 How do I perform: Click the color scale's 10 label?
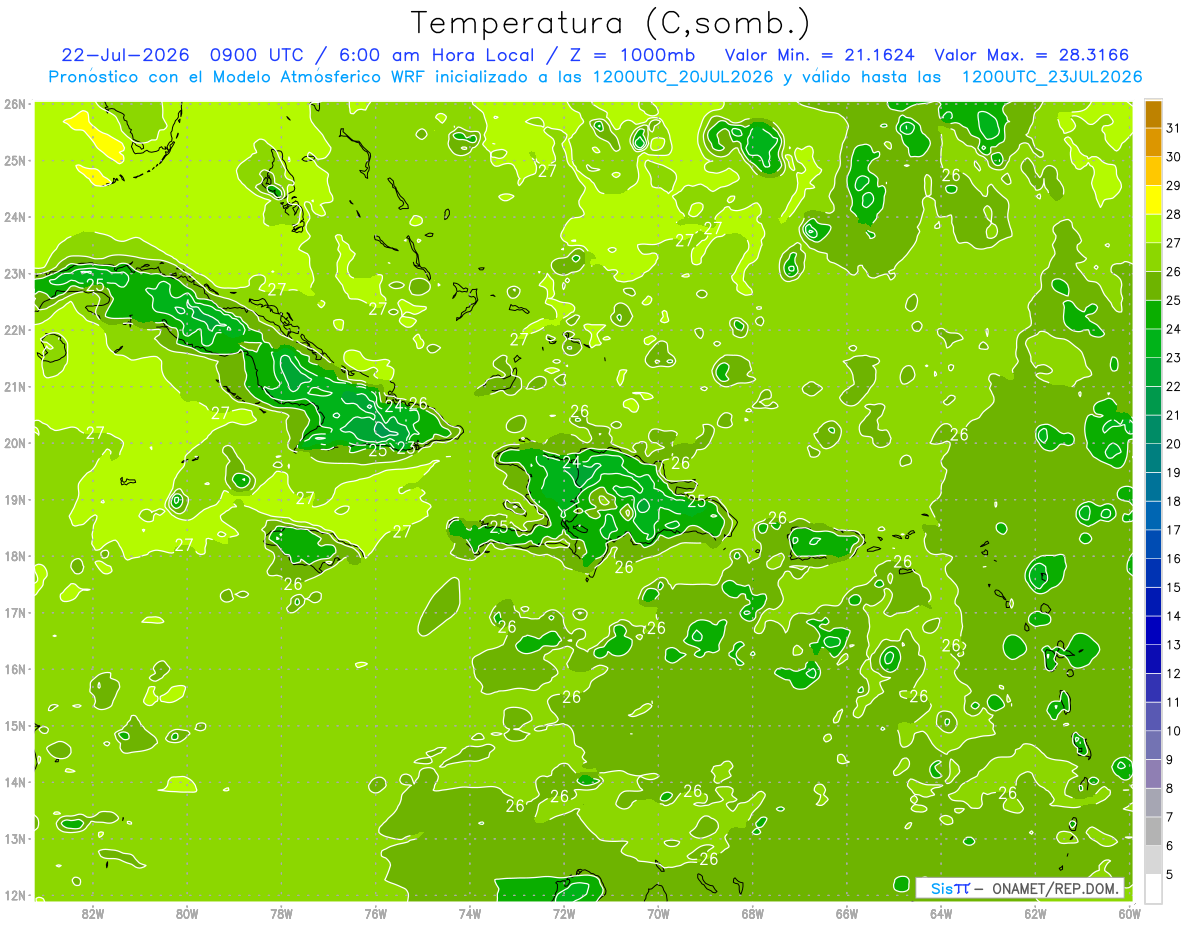click(x=1174, y=731)
